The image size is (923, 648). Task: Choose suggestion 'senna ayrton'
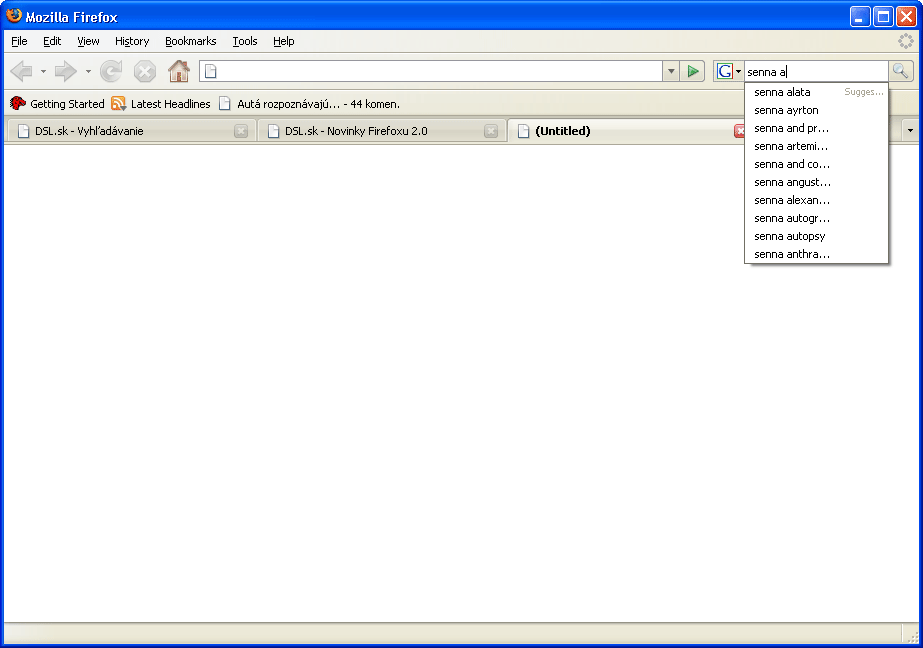coord(816,110)
